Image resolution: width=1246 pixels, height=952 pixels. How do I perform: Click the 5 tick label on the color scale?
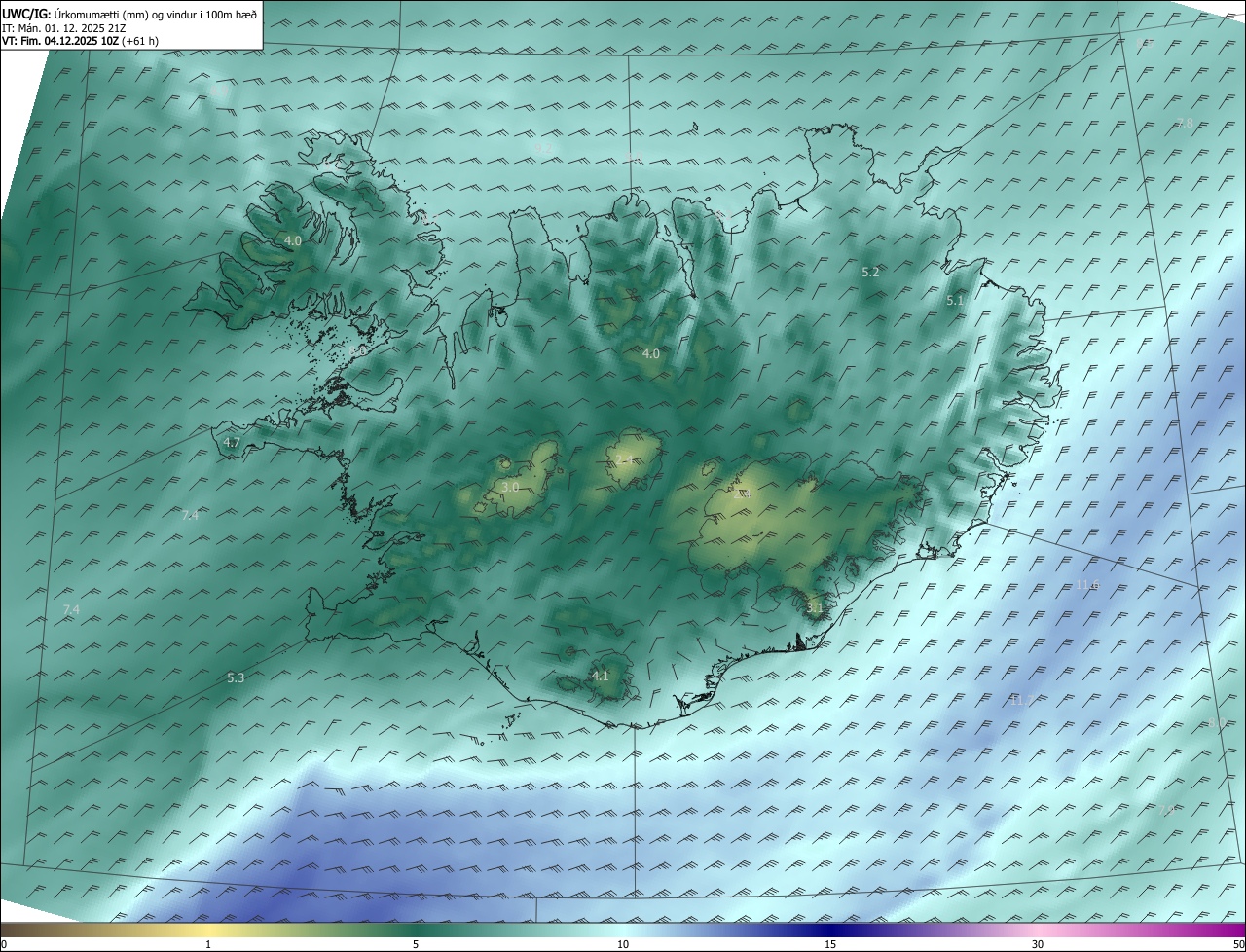[416, 944]
